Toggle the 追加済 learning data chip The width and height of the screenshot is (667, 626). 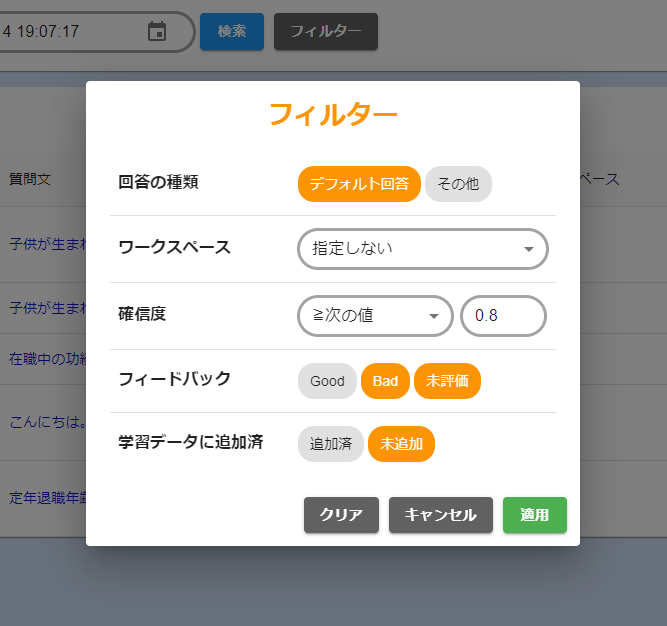(330, 444)
